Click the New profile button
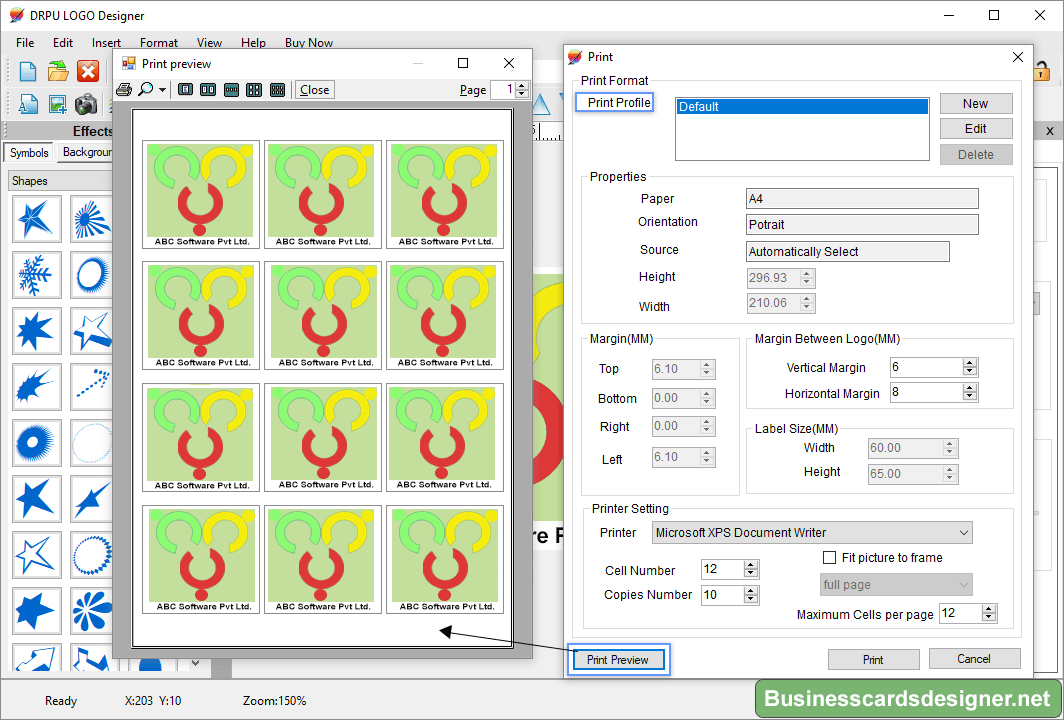Viewport: 1064px width, 720px height. click(976, 104)
